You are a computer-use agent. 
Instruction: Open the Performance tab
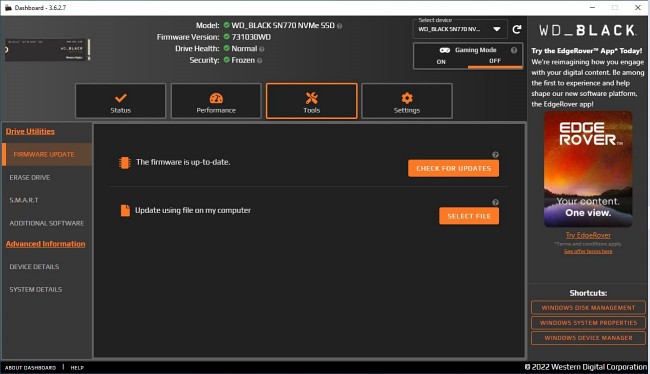(x=216, y=101)
